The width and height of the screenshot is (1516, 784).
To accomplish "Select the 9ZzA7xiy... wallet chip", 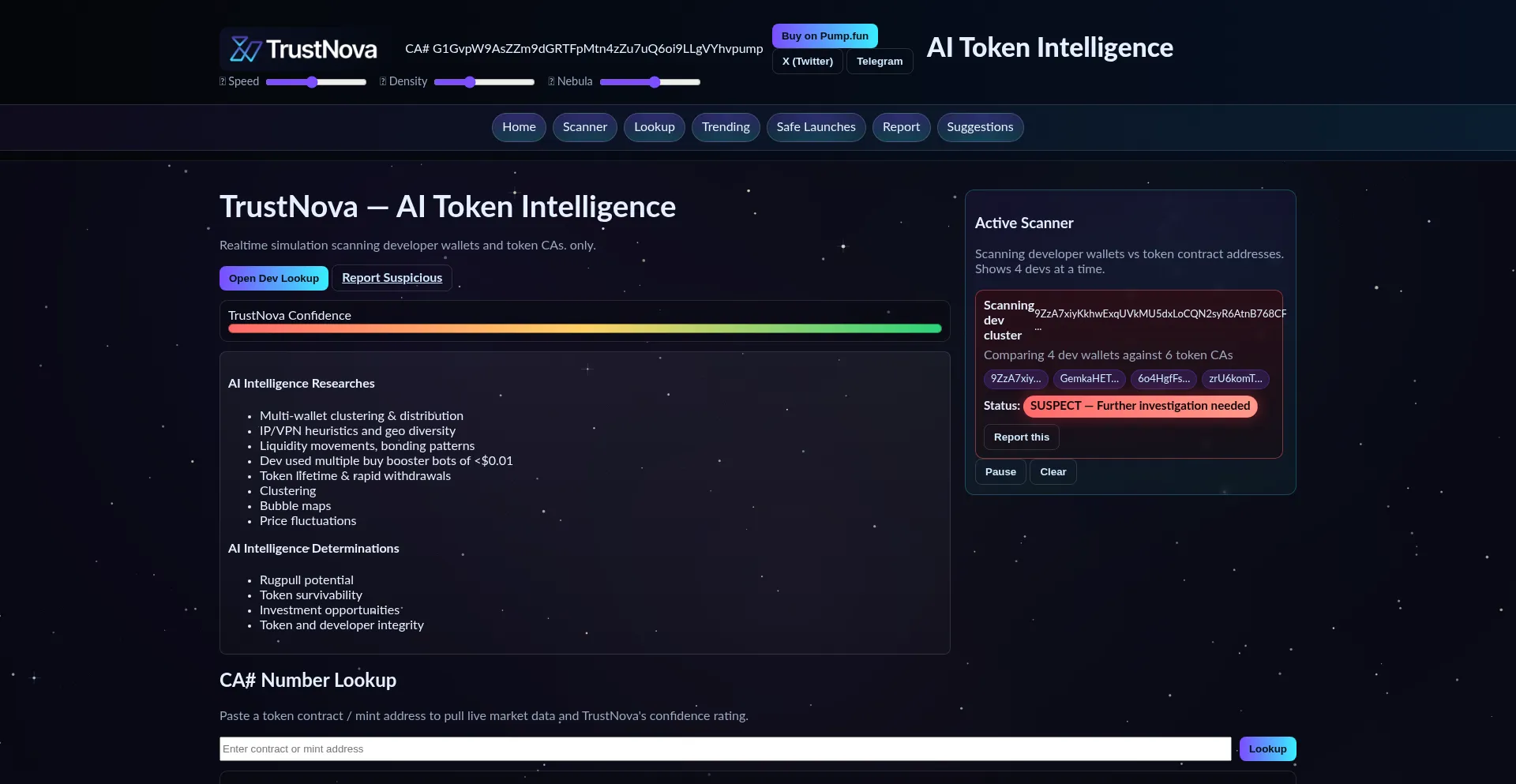I will pos(1015,379).
